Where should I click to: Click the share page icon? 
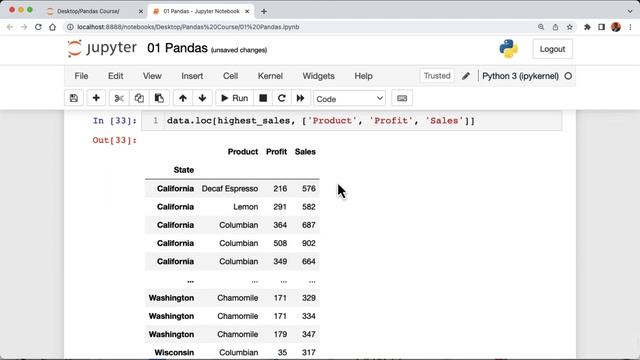pyautogui.click(x=555, y=27)
